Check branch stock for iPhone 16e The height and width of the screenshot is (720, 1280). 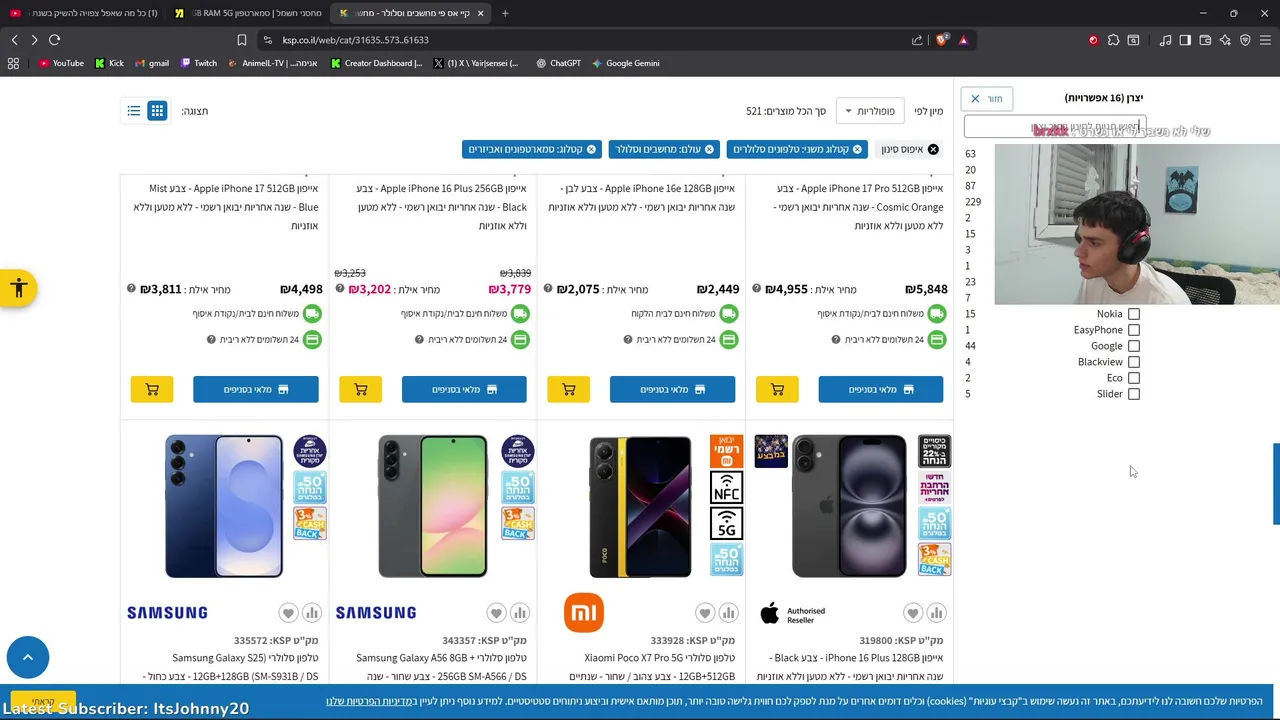[x=672, y=389]
